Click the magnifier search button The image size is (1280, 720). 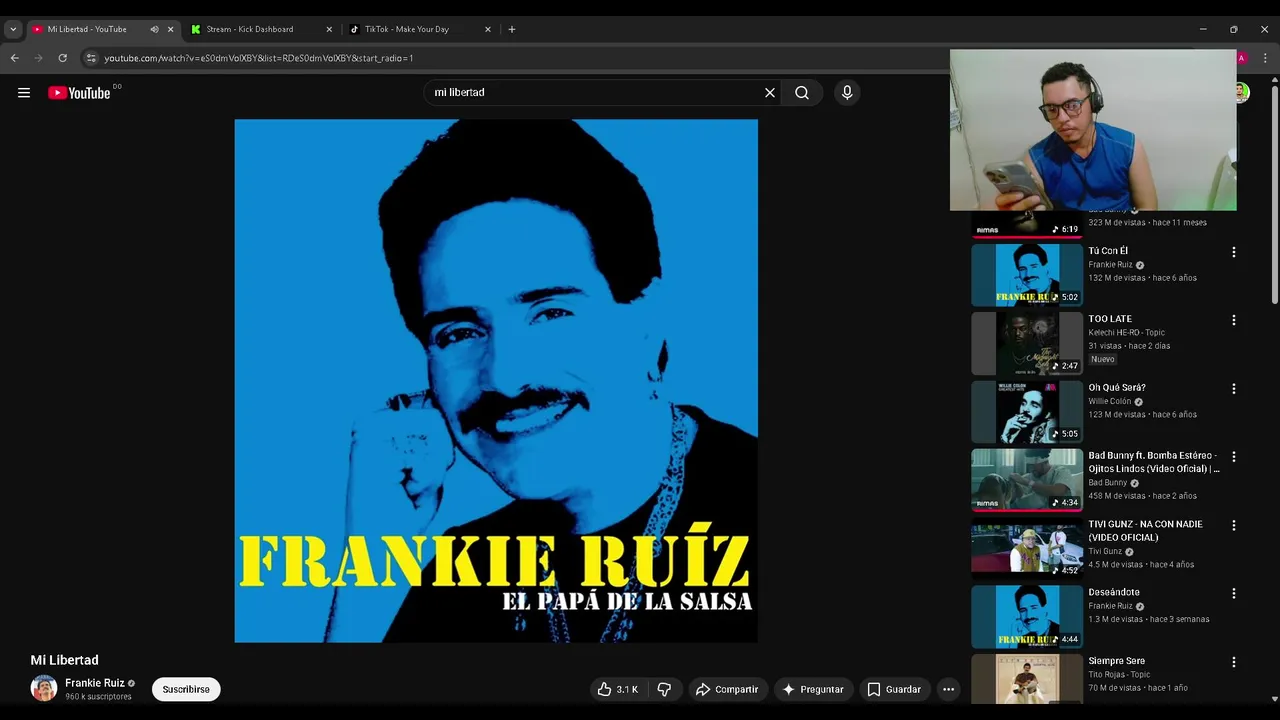[x=802, y=93]
